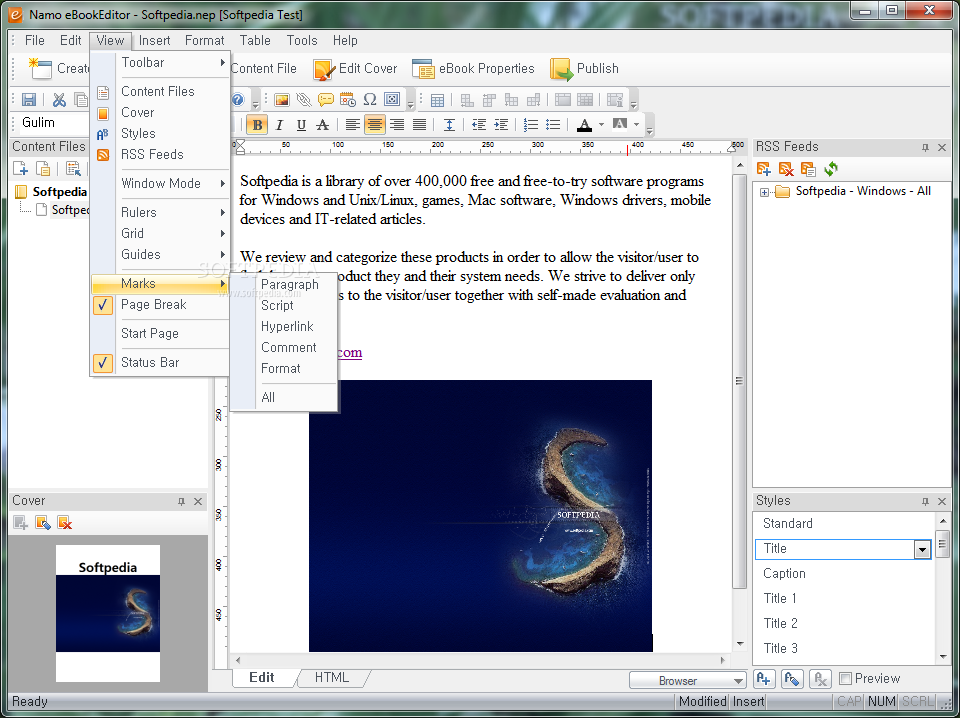Click the Edit Cover button
The height and width of the screenshot is (718, 960).
coord(356,69)
